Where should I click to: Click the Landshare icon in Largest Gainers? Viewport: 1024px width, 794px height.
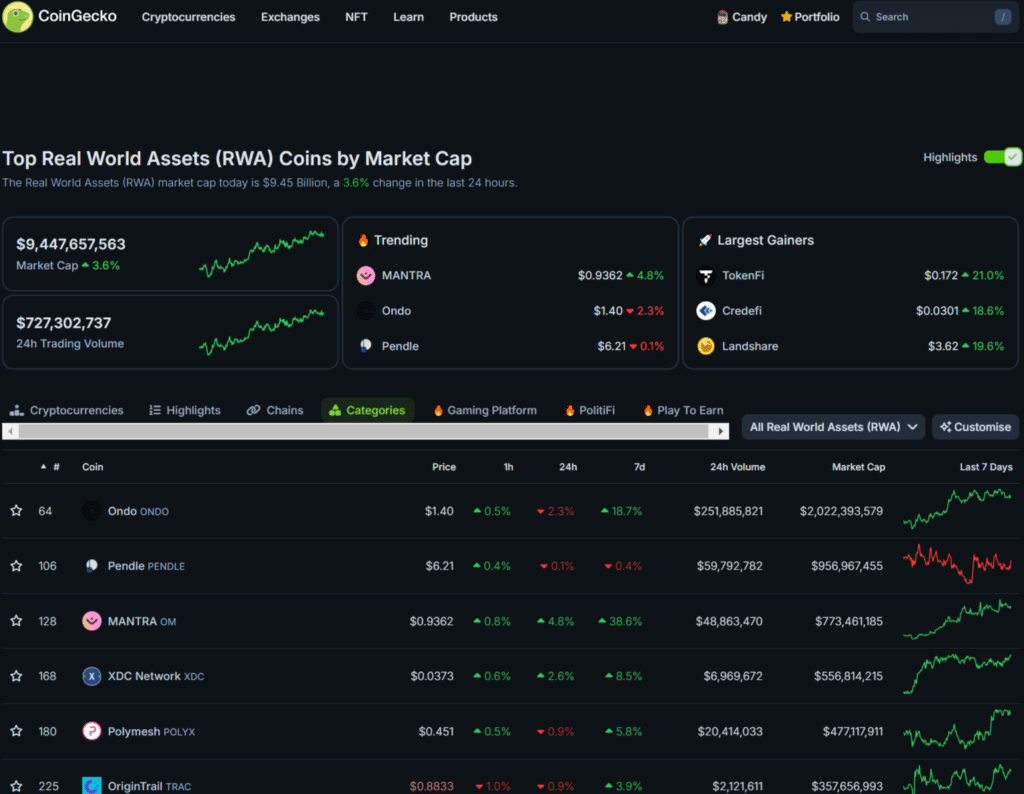[706, 346]
